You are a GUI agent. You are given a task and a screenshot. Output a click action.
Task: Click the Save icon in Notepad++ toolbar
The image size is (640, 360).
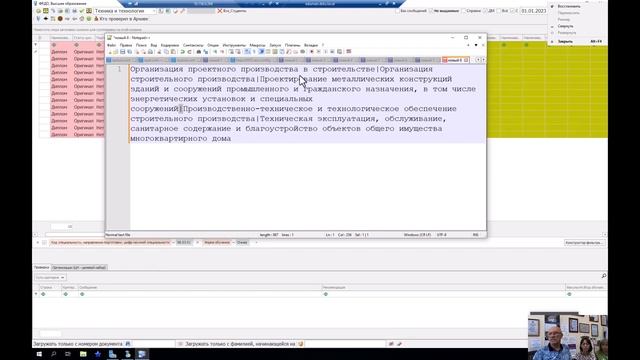coord(122,52)
